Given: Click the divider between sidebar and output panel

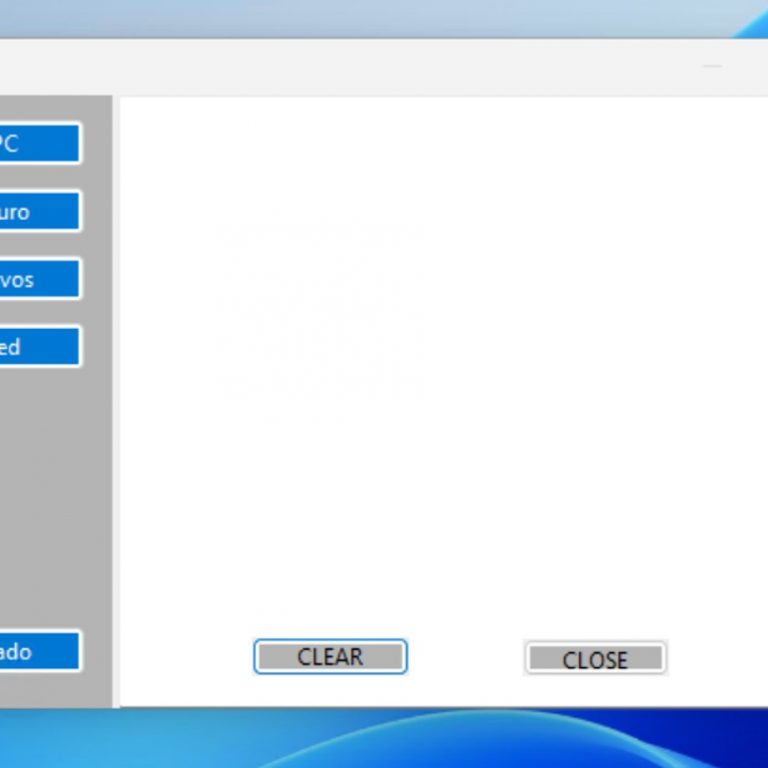Looking at the screenshot, I should (116, 400).
